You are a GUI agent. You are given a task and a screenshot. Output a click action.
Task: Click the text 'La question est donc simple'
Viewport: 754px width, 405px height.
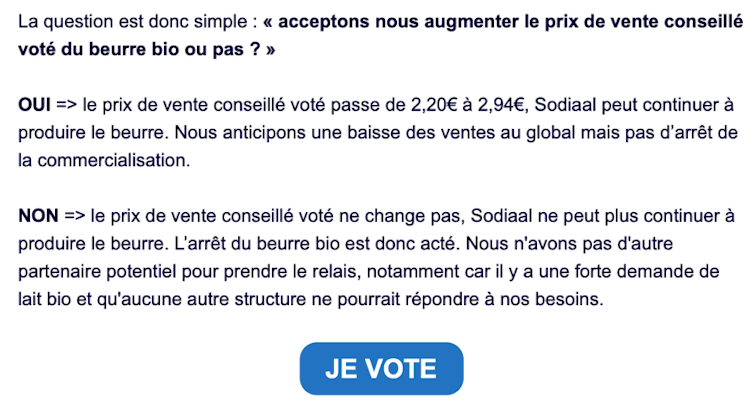[133, 22]
